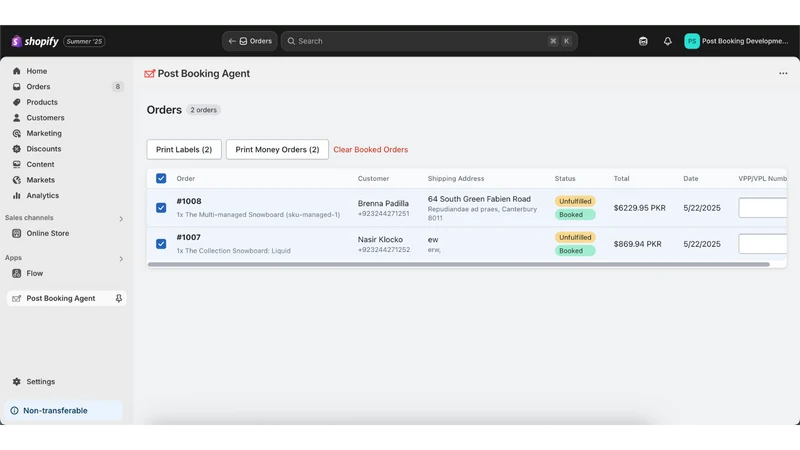Open Products in the sidebar

coord(42,102)
